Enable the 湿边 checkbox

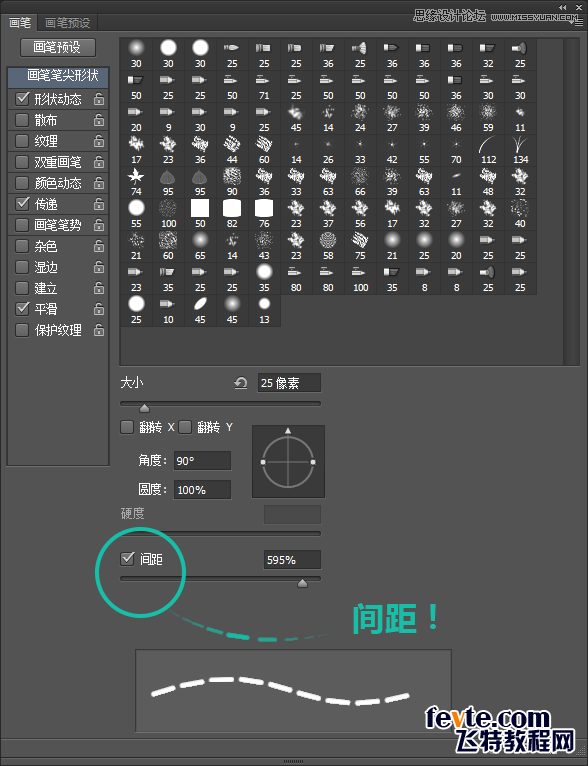22,267
